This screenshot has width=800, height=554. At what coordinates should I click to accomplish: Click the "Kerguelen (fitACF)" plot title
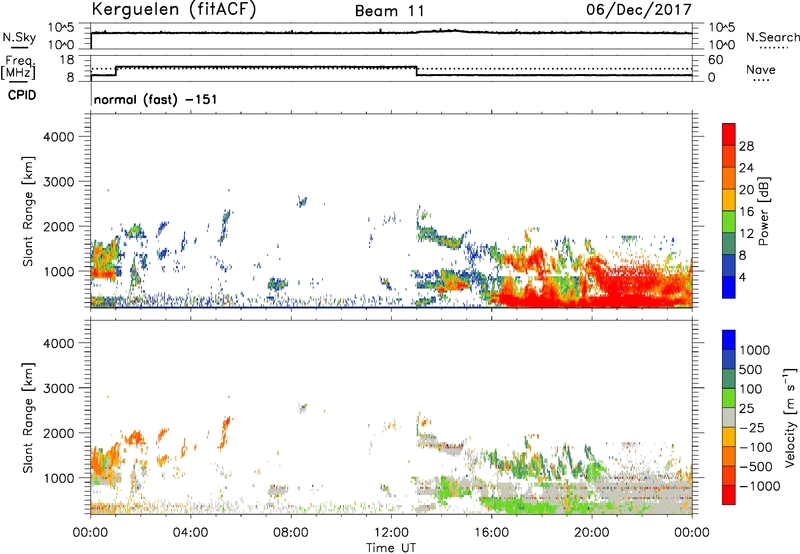tap(173, 10)
